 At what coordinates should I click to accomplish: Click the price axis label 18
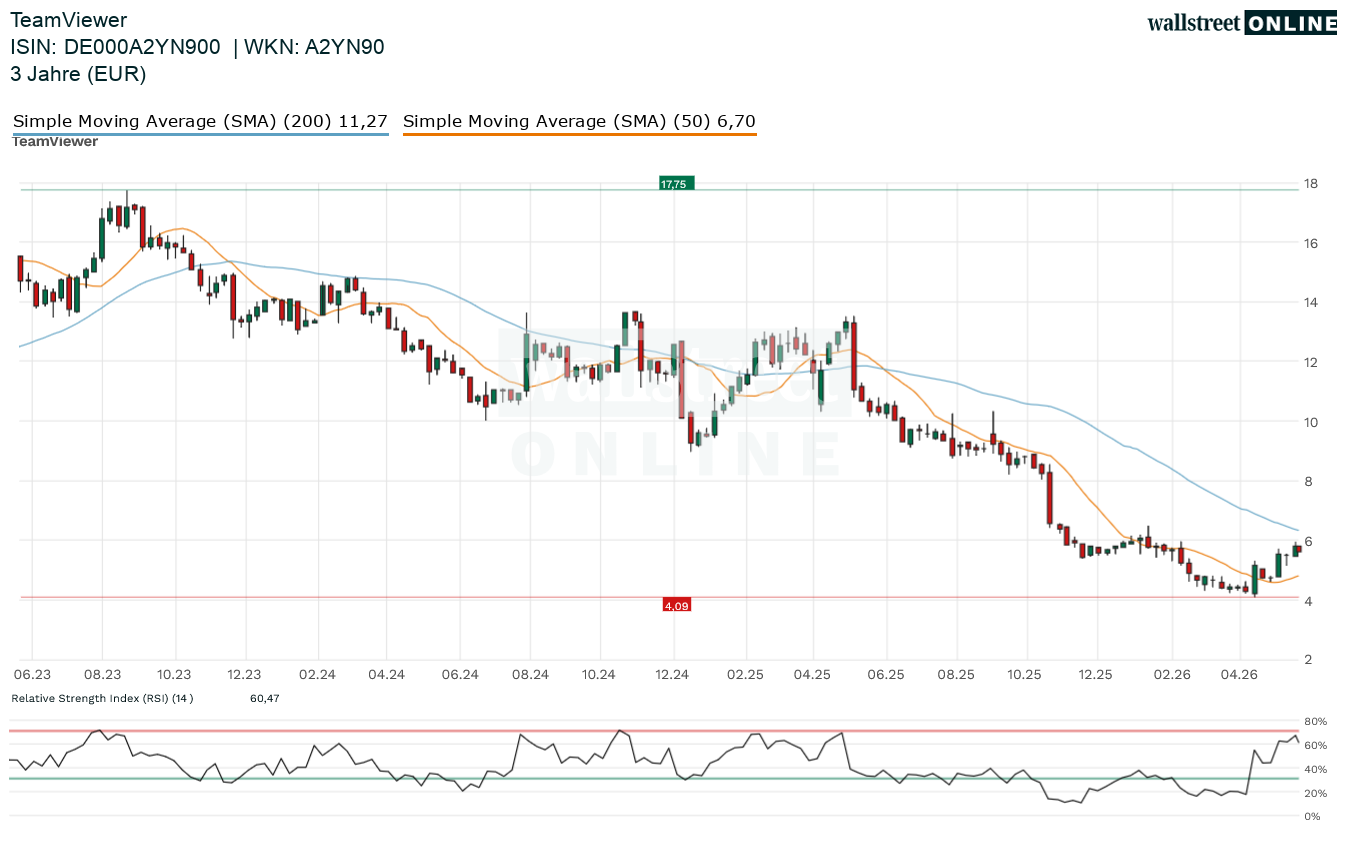(x=1310, y=184)
